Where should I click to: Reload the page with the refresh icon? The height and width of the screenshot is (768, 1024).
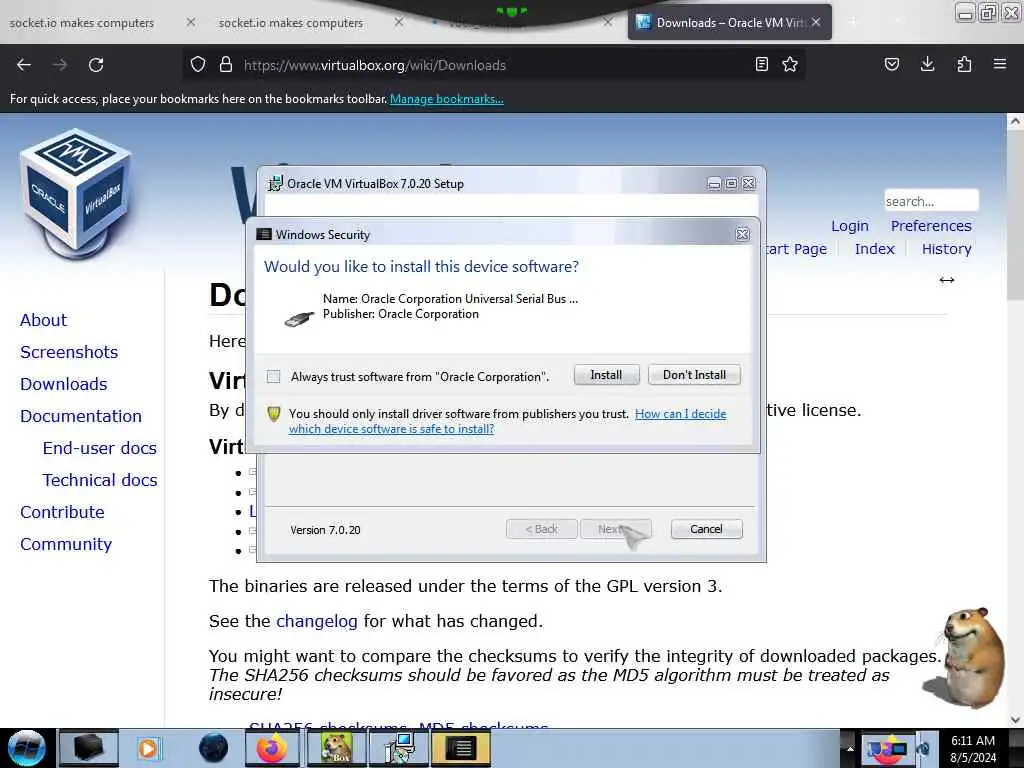pos(96,65)
